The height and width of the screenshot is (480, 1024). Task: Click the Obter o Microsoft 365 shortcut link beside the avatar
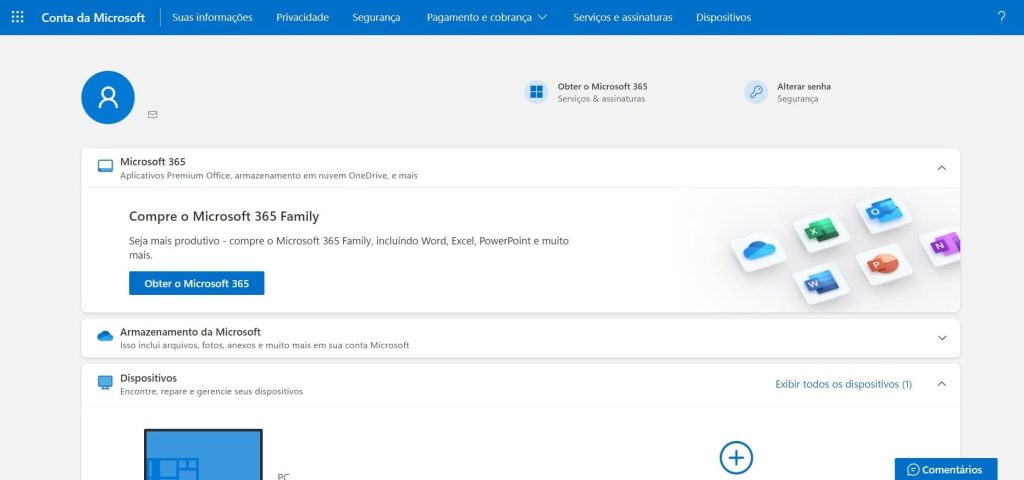(602, 86)
